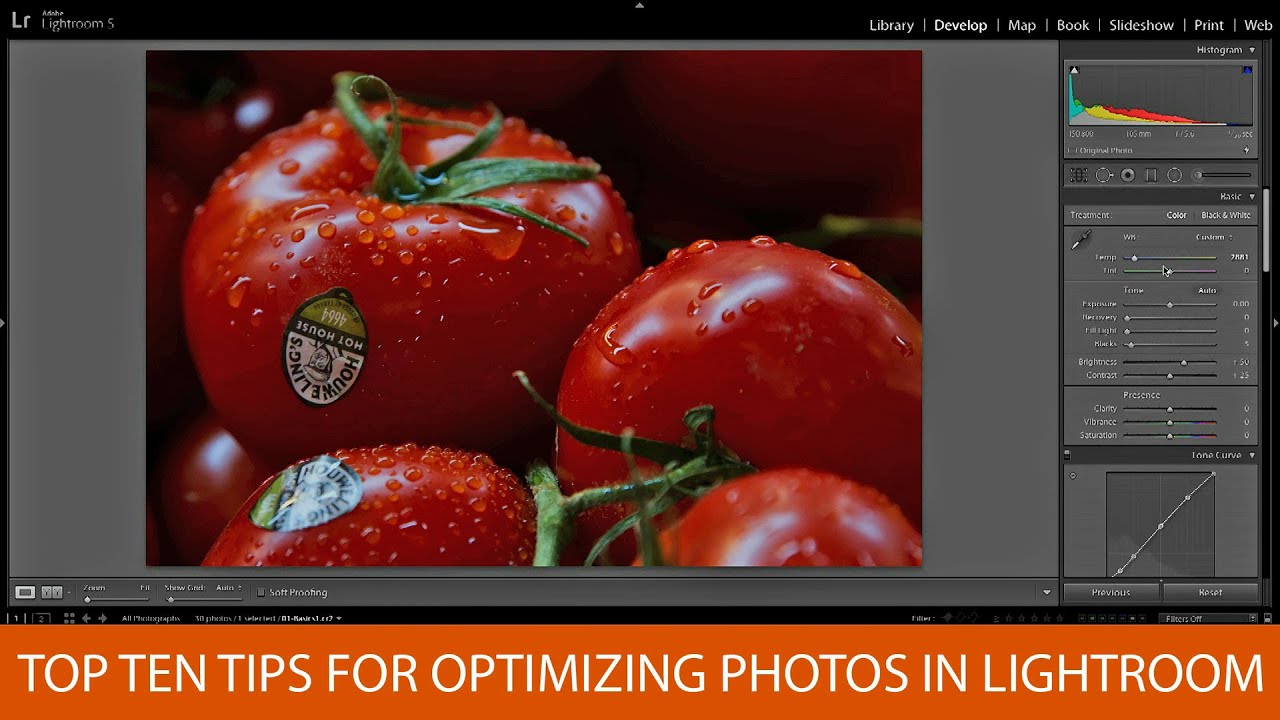Click Fit zoom level in toolbar
The image size is (1280, 720).
145,588
